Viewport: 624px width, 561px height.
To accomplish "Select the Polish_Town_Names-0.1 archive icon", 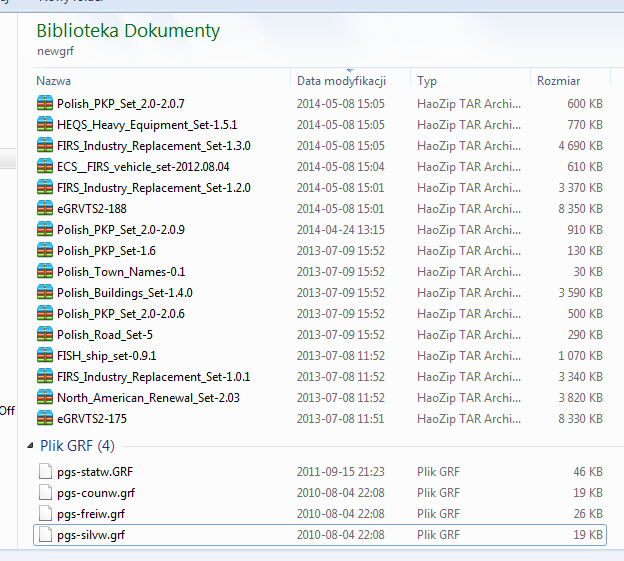I will [44, 271].
